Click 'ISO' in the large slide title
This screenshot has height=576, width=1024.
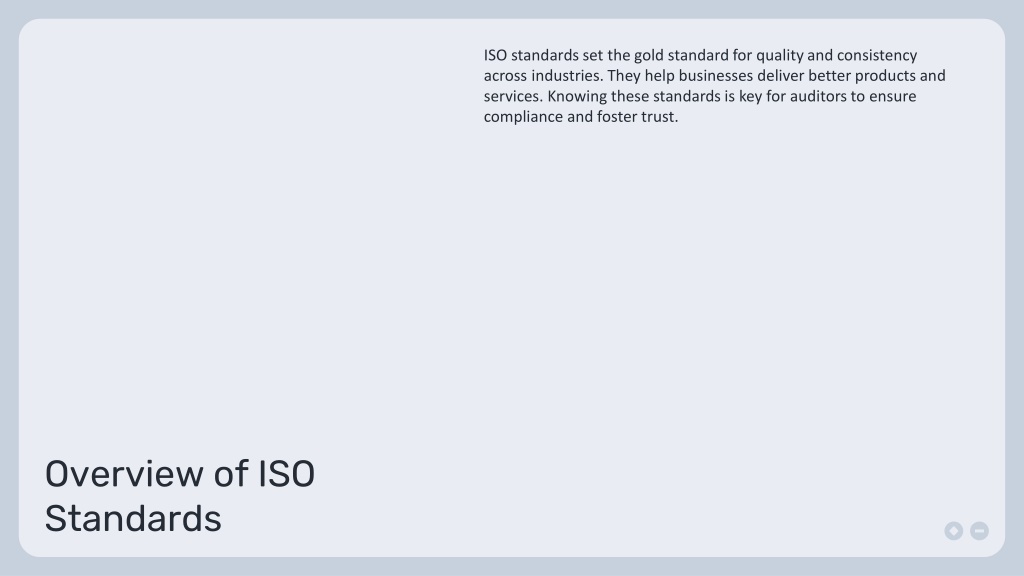[x=287, y=474]
